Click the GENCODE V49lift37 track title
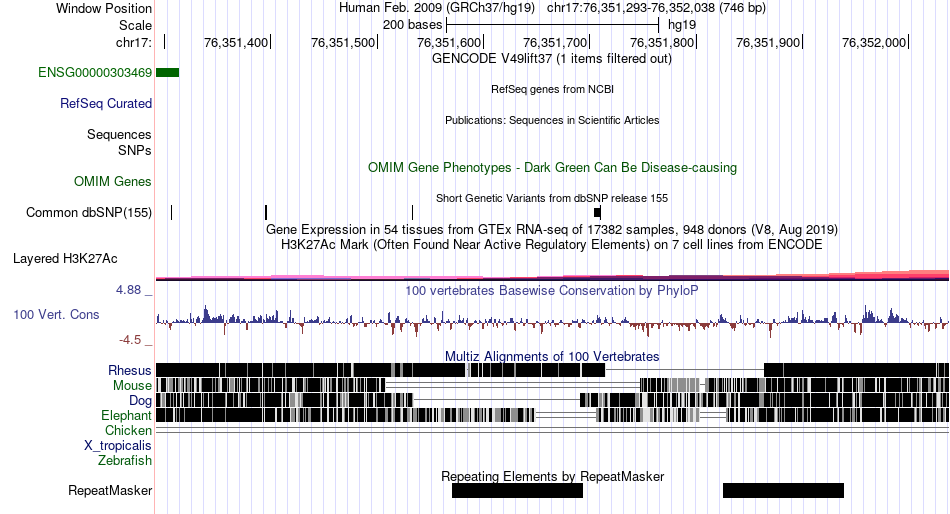950x514 pixels. click(552, 59)
